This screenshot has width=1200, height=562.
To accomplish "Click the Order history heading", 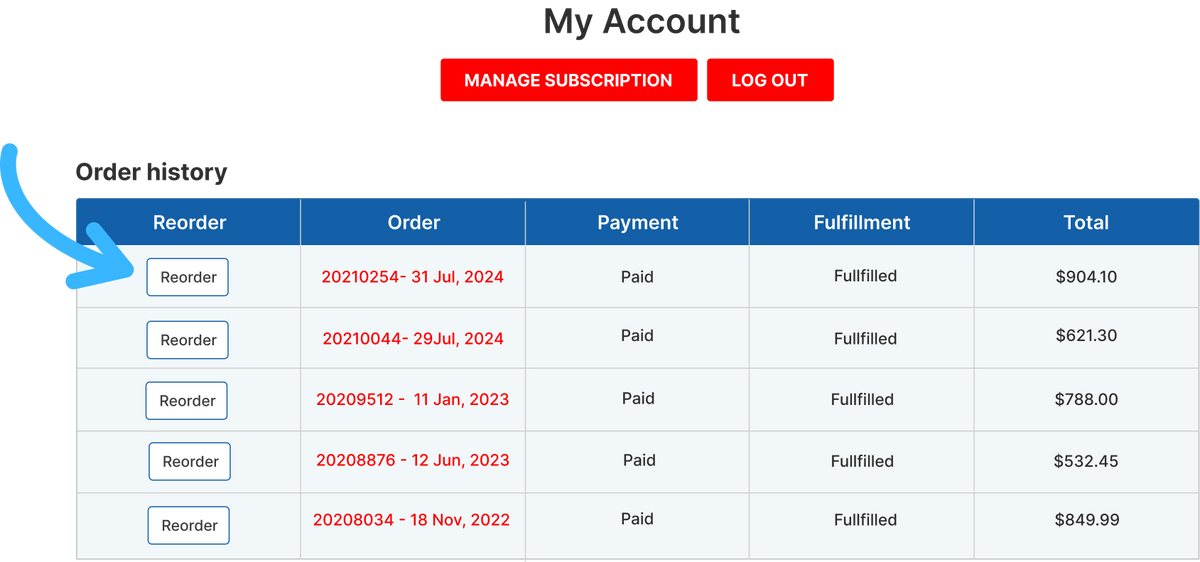I will [152, 172].
